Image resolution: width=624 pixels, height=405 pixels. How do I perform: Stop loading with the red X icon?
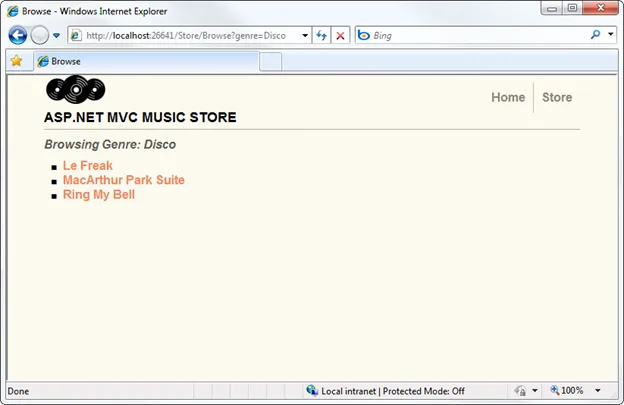[340, 35]
